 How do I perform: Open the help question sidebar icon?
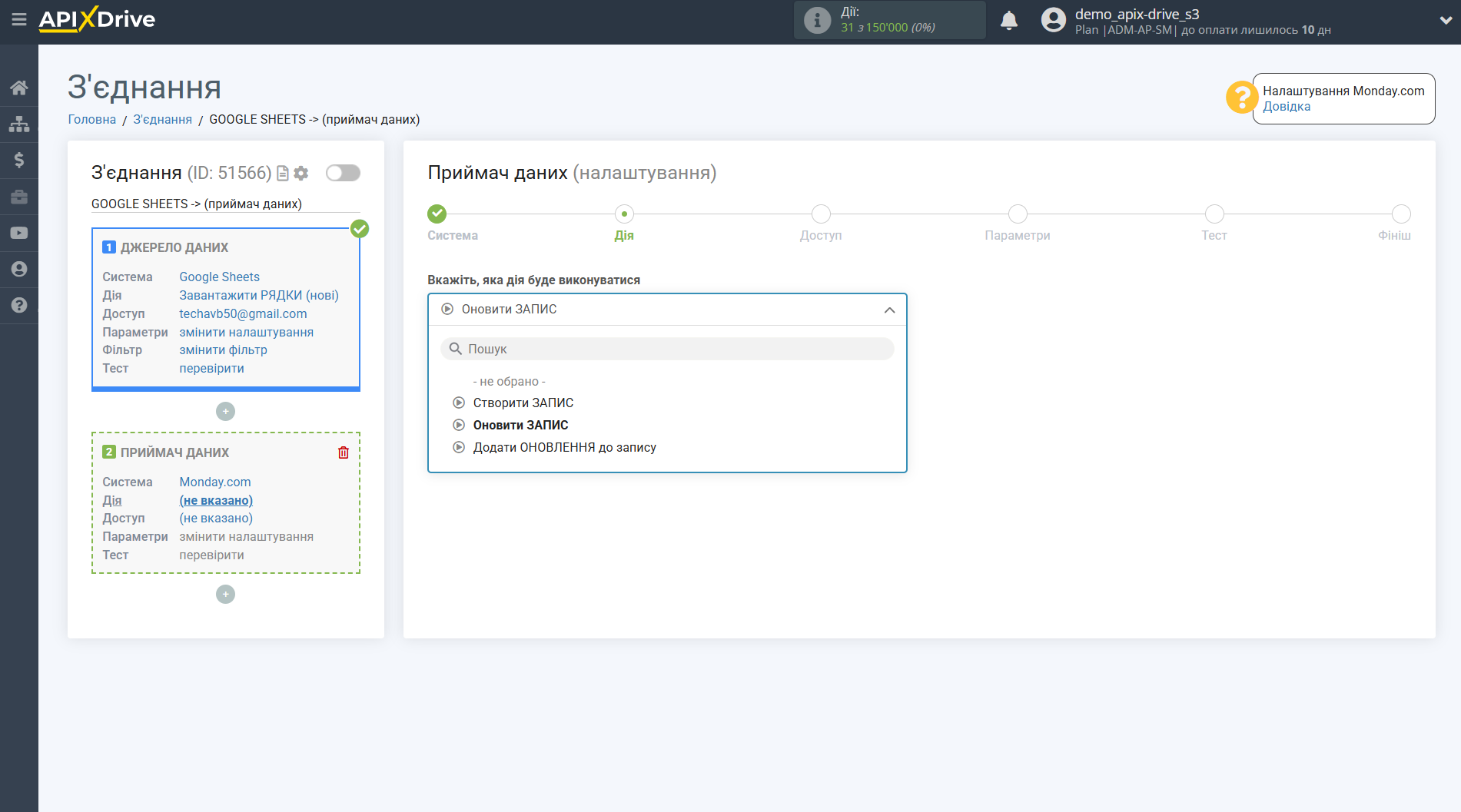pos(19,305)
